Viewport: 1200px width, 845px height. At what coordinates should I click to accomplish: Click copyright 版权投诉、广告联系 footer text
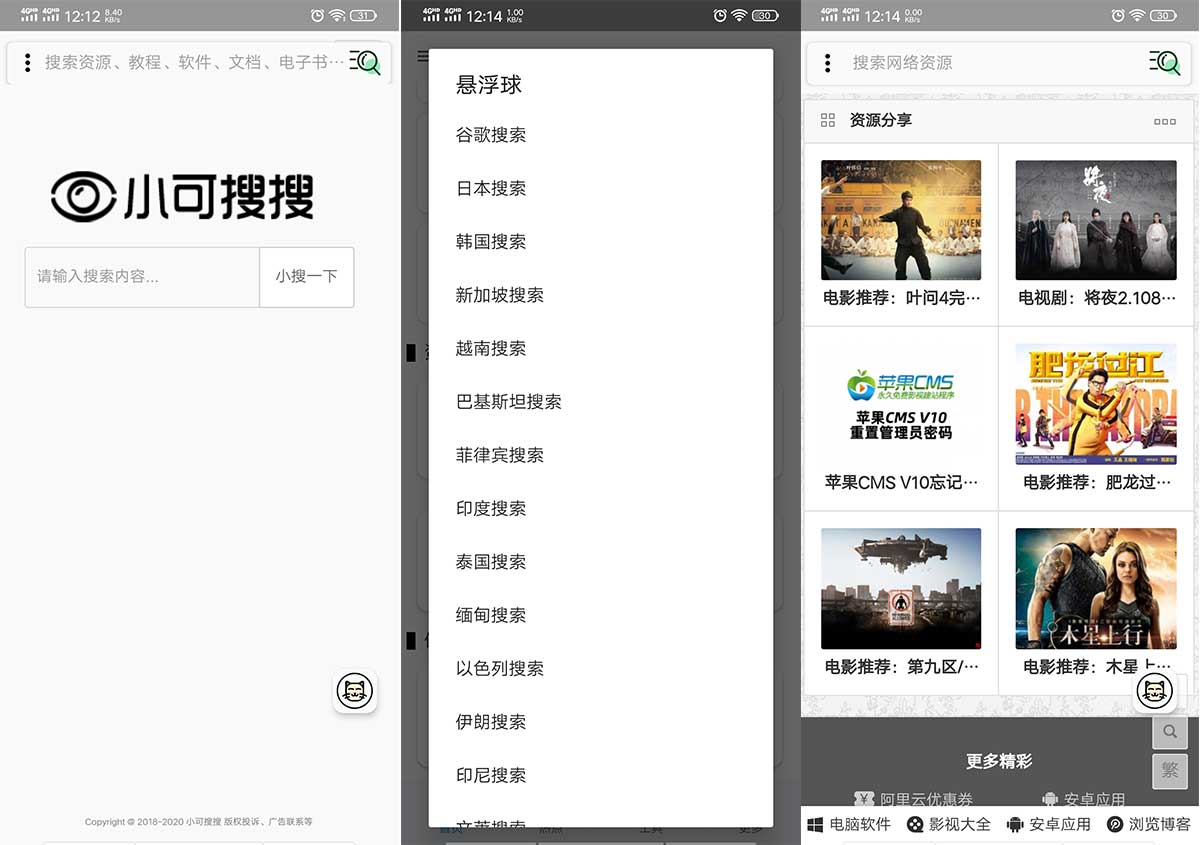point(199,822)
